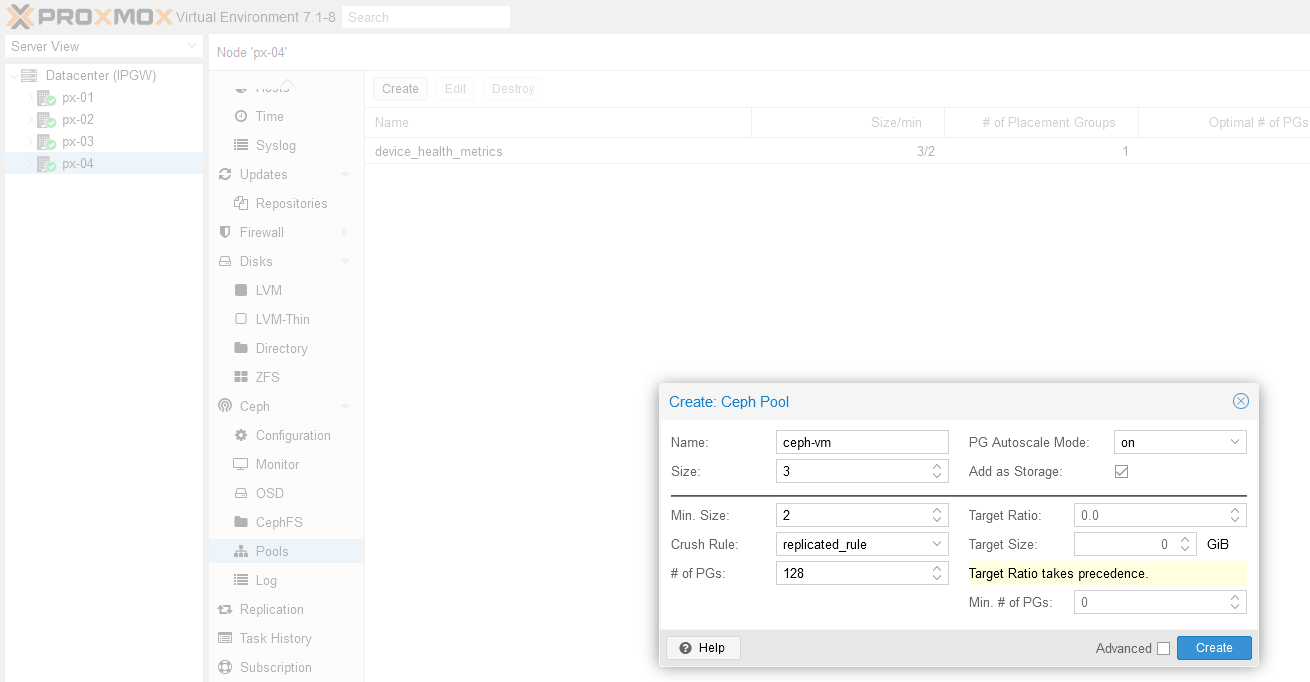Click the Firewall shield icon
This screenshot has width=1310, height=682.
coord(225,232)
